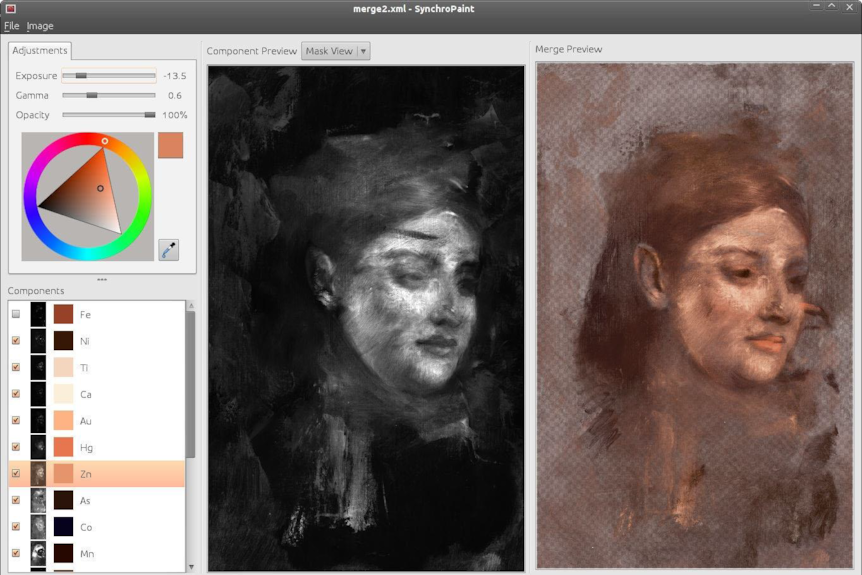This screenshot has height=575, width=862.
Task: Adjust the Opacity slider
Action: (109, 115)
